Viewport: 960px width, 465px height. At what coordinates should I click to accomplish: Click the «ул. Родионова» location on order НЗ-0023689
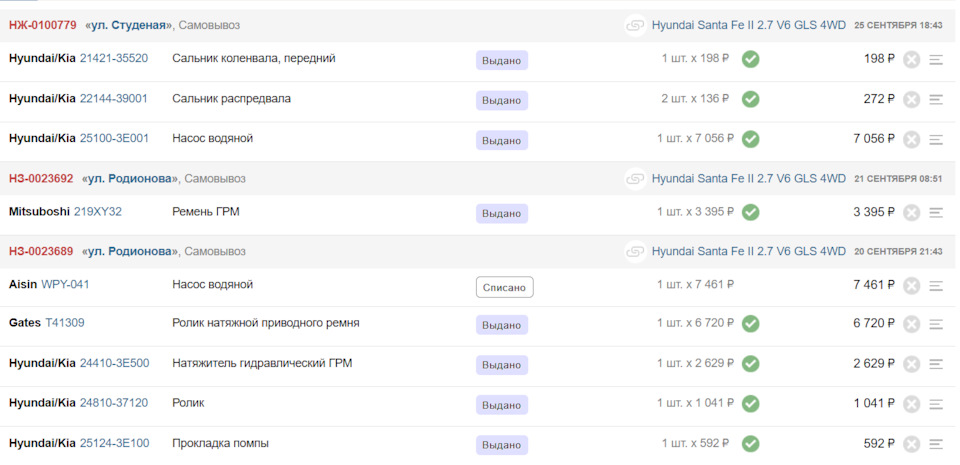coord(129,251)
